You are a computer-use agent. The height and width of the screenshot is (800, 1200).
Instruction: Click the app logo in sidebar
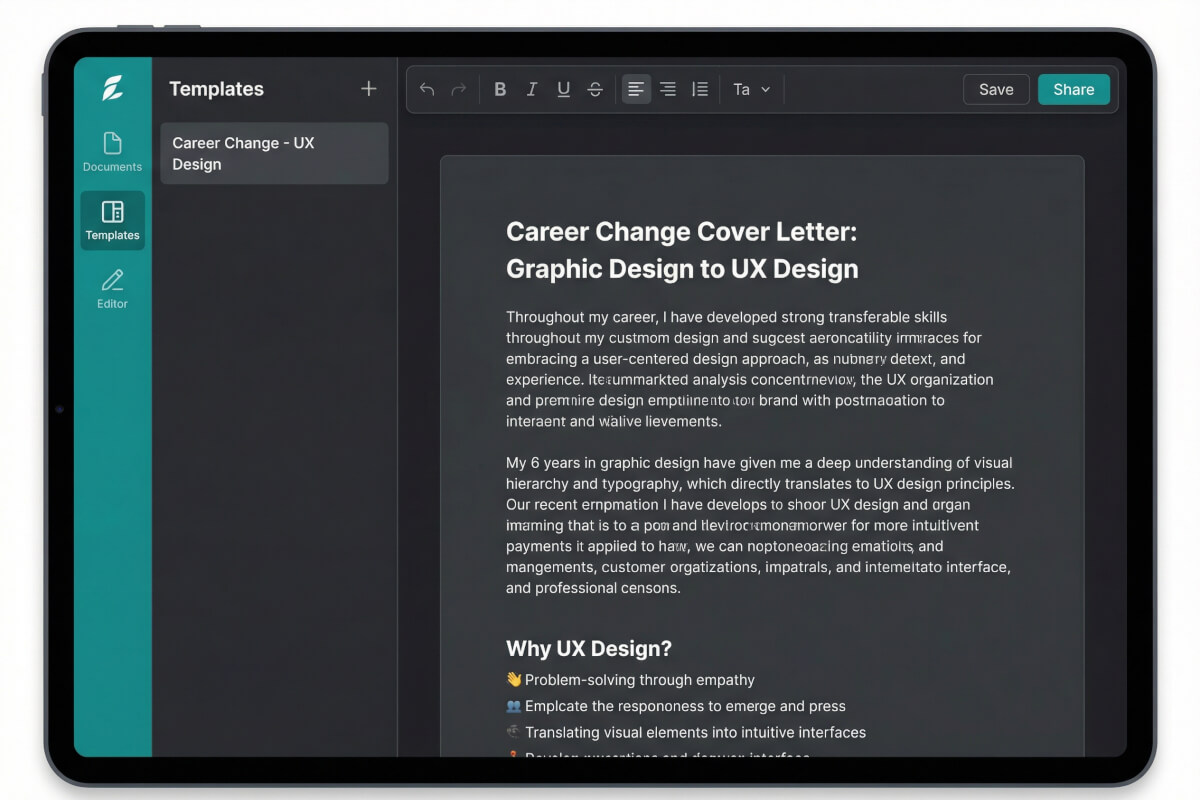(112, 88)
